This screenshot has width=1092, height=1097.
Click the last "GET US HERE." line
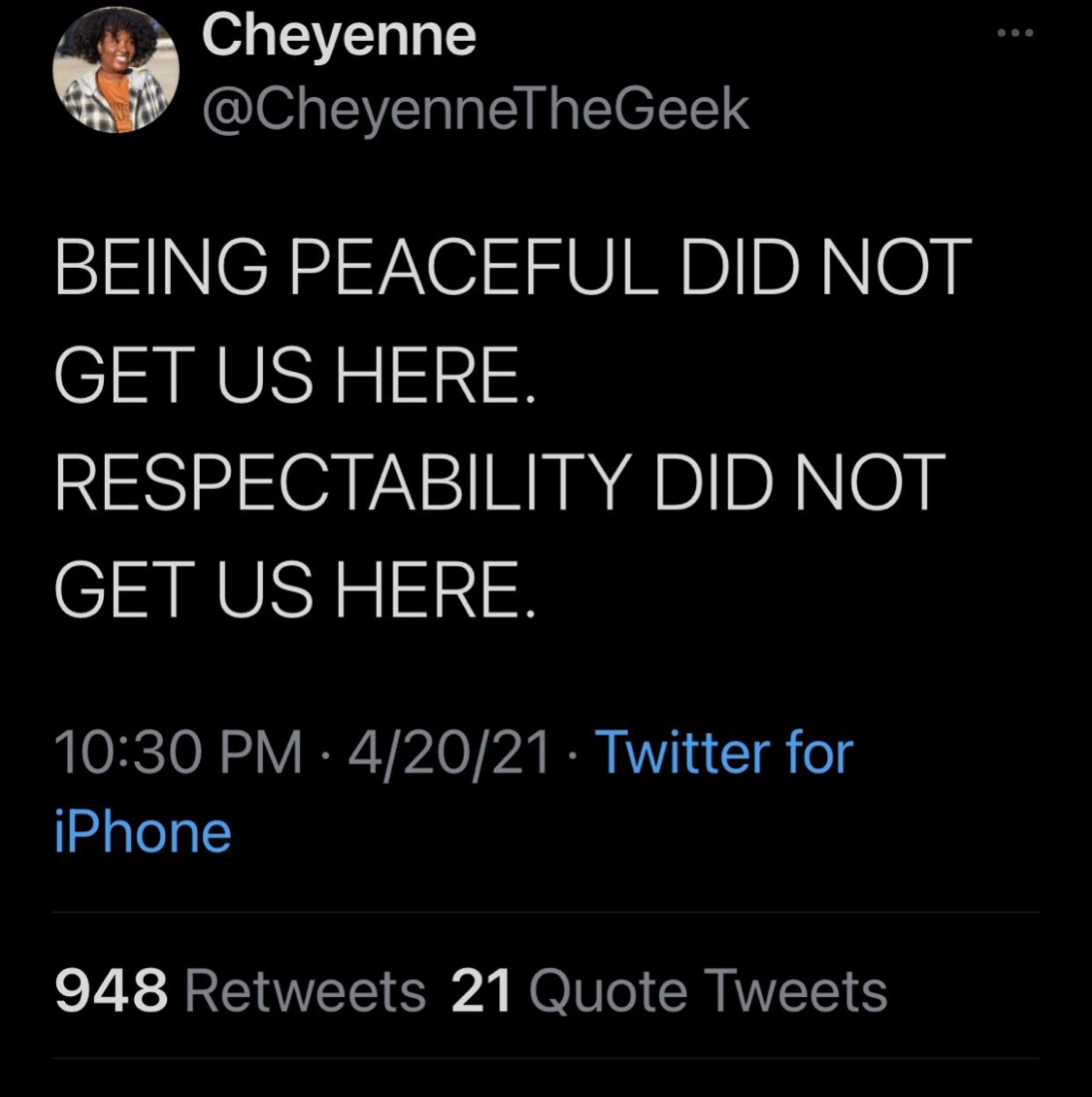[295, 590]
